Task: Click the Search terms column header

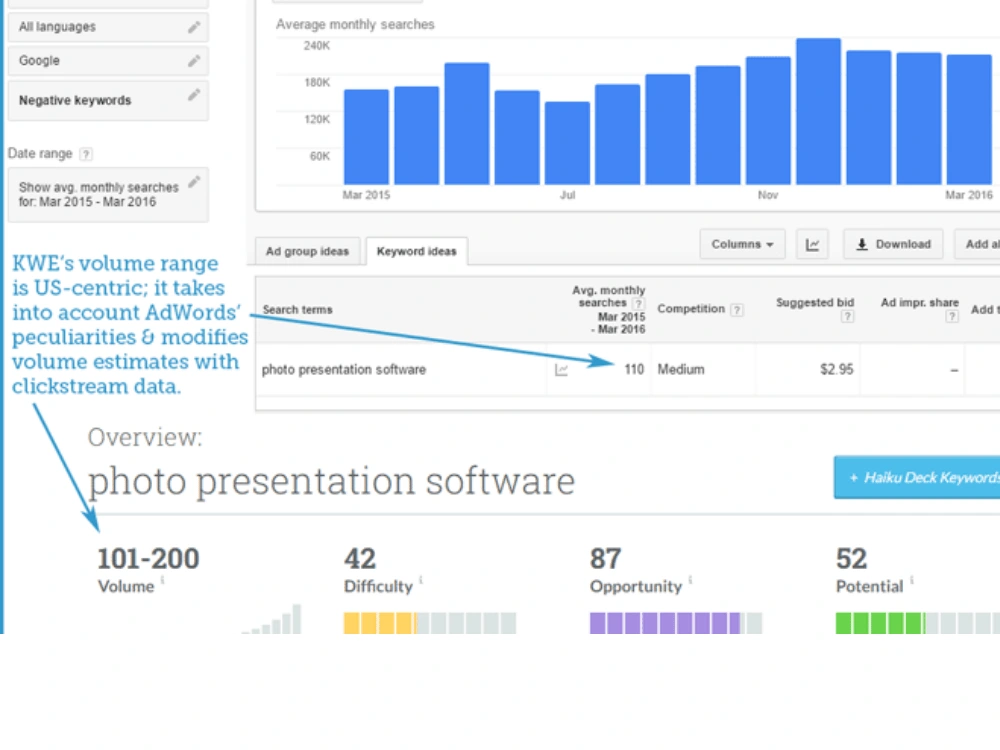Action: click(x=298, y=310)
